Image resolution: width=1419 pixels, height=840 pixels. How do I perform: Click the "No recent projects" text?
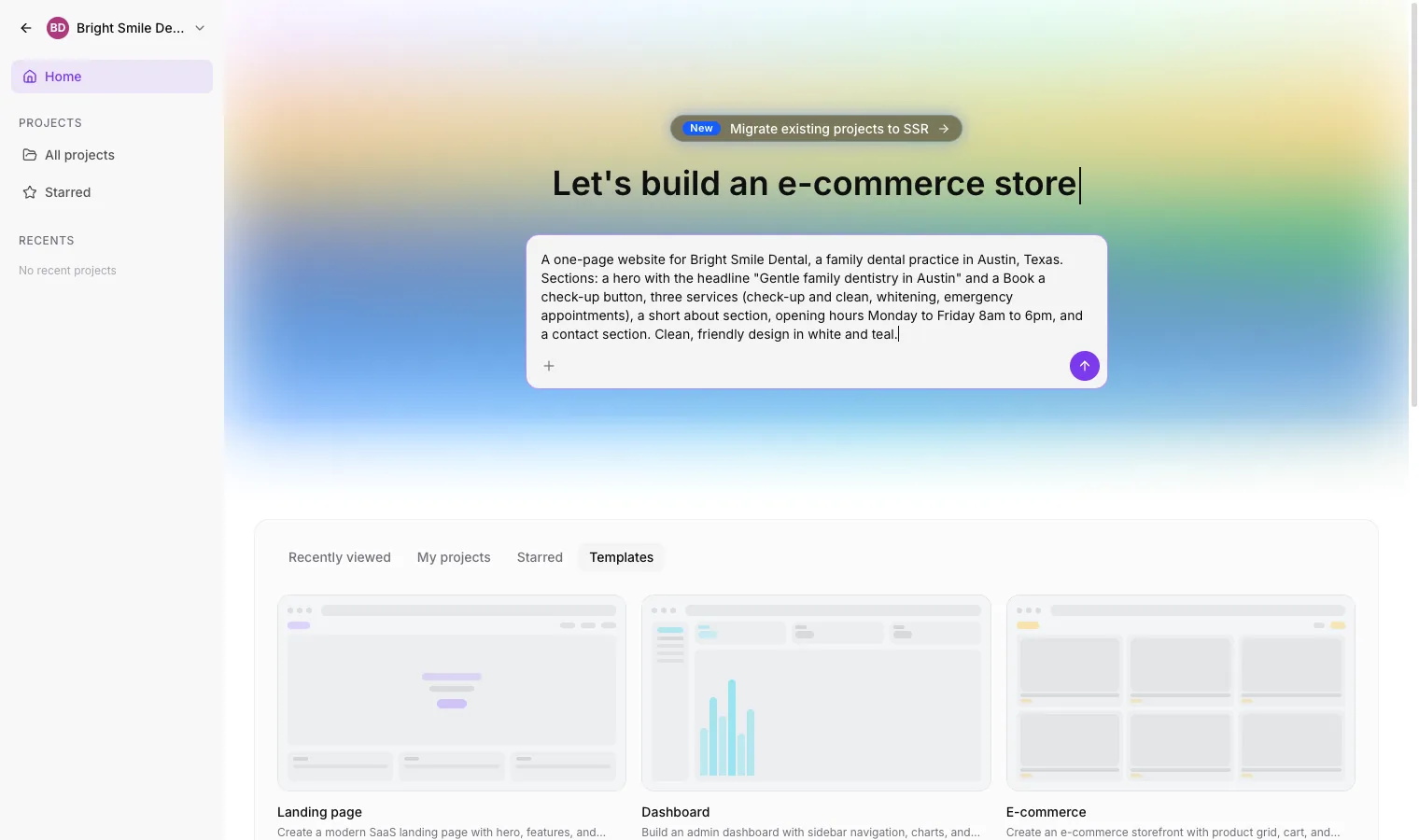(67, 271)
